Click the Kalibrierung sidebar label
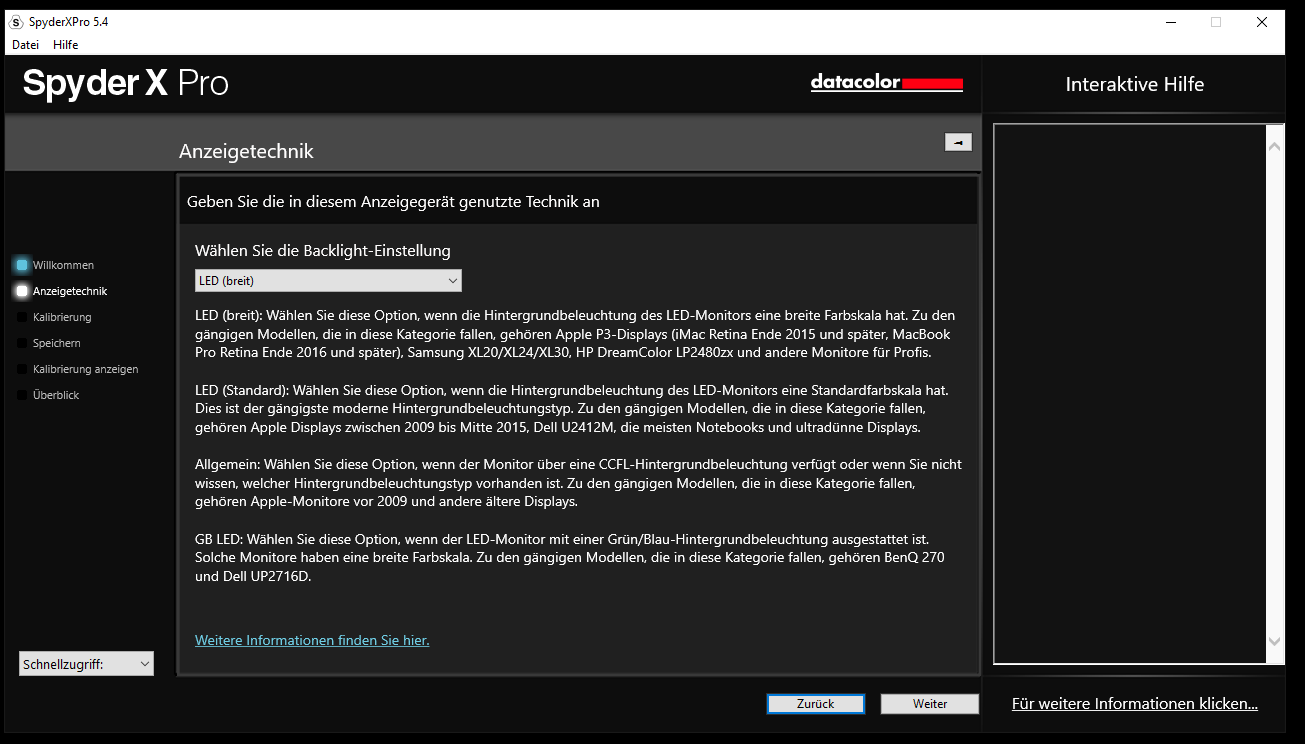Image resolution: width=1305 pixels, height=744 pixels. pos(62,317)
